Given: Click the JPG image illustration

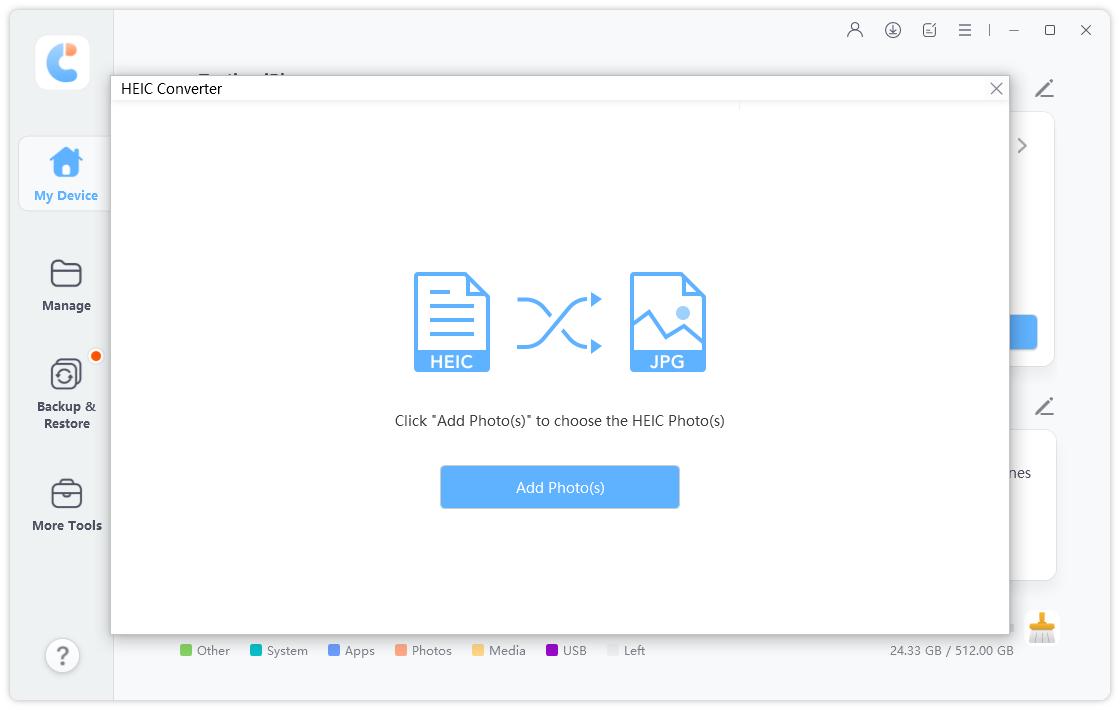Looking at the screenshot, I should coord(667,322).
